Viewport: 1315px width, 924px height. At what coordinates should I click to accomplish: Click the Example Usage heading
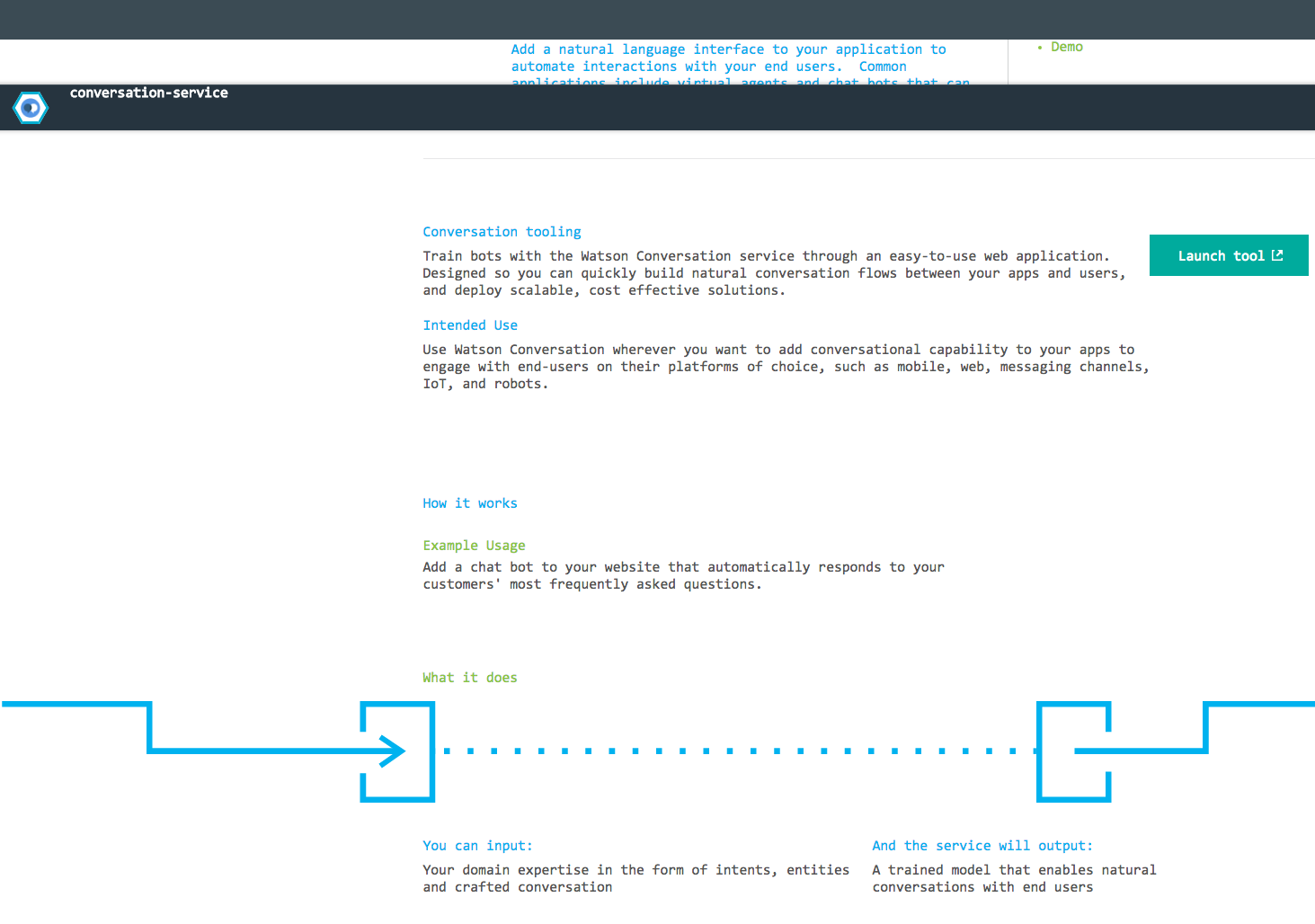(474, 546)
